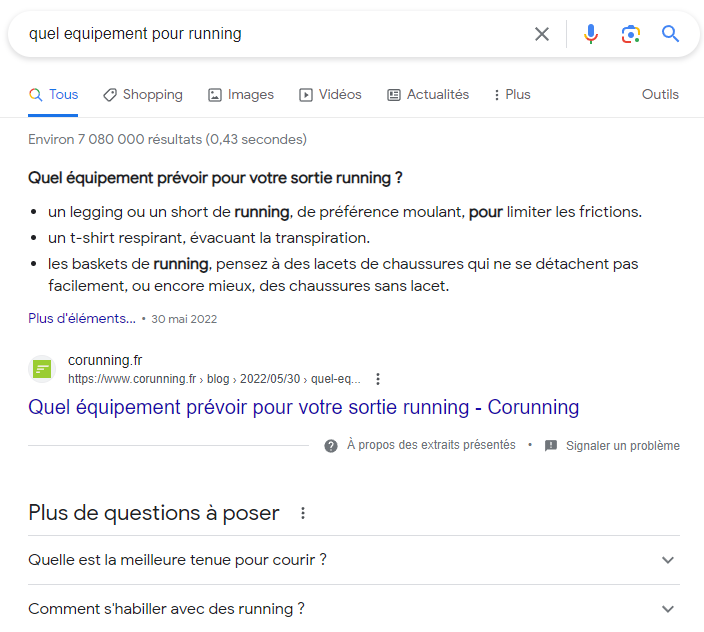The height and width of the screenshot is (632, 704).
Task: Click chevron for meilleure tenue pour courir
Action: tap(668, 560)
